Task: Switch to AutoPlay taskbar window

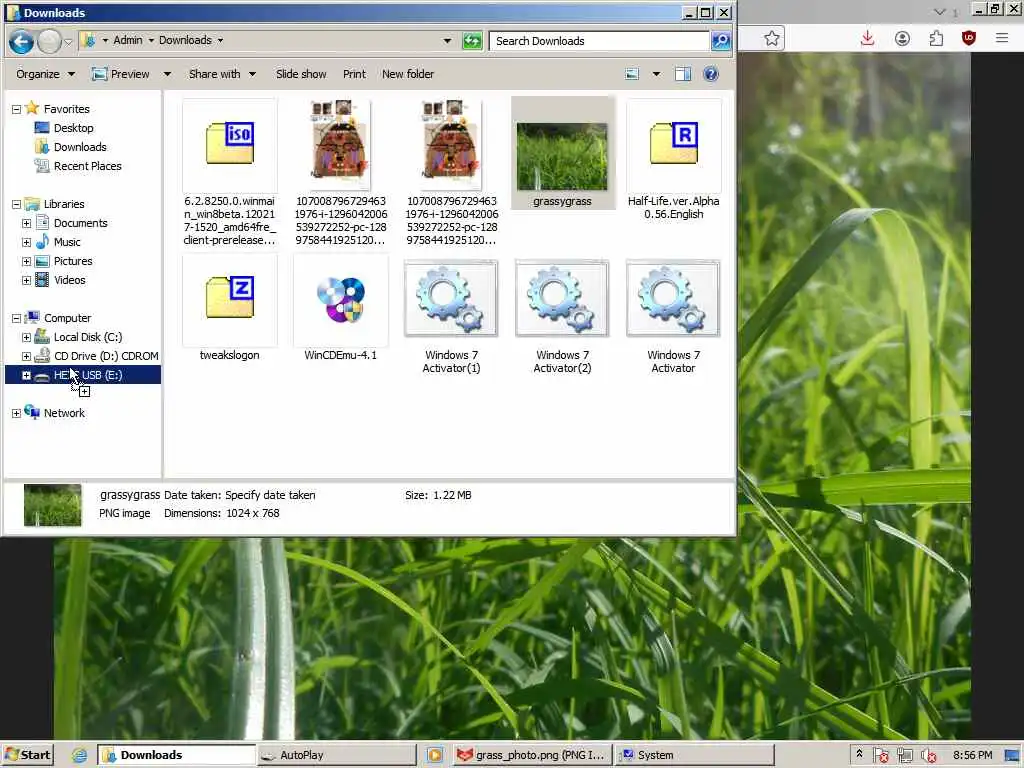Action: 336,755
